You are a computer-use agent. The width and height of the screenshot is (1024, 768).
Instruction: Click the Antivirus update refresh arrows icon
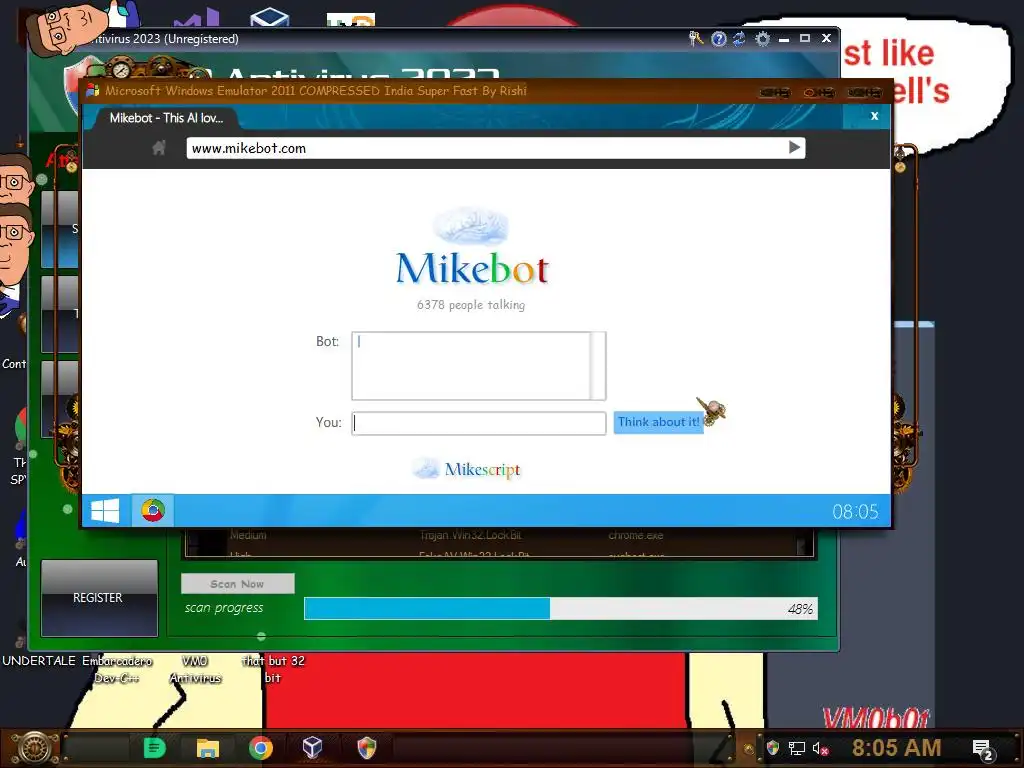[x=739, y=39]
